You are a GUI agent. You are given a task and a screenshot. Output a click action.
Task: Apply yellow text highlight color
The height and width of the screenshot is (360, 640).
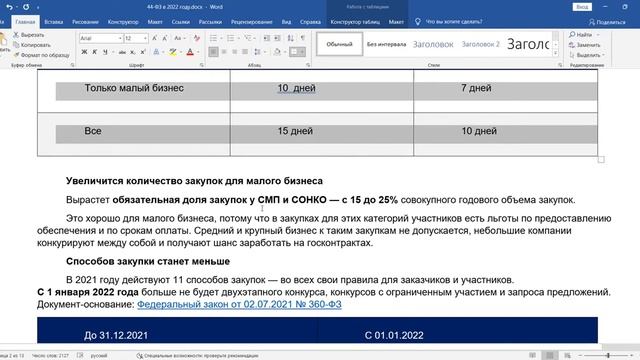173,52
